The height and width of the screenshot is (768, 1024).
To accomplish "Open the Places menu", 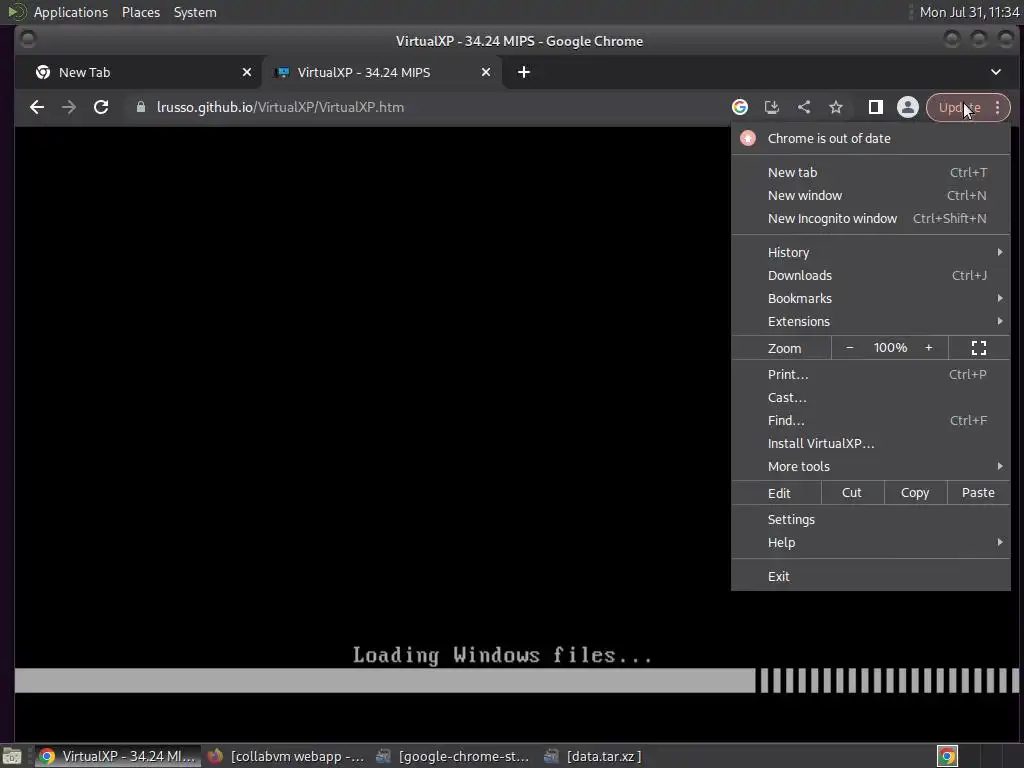I will click(141, 12).
